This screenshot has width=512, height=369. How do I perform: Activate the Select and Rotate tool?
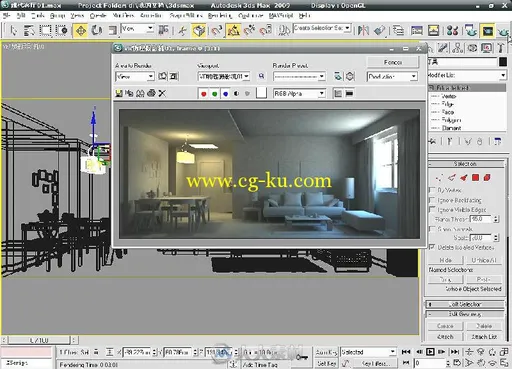click(97, 30)
